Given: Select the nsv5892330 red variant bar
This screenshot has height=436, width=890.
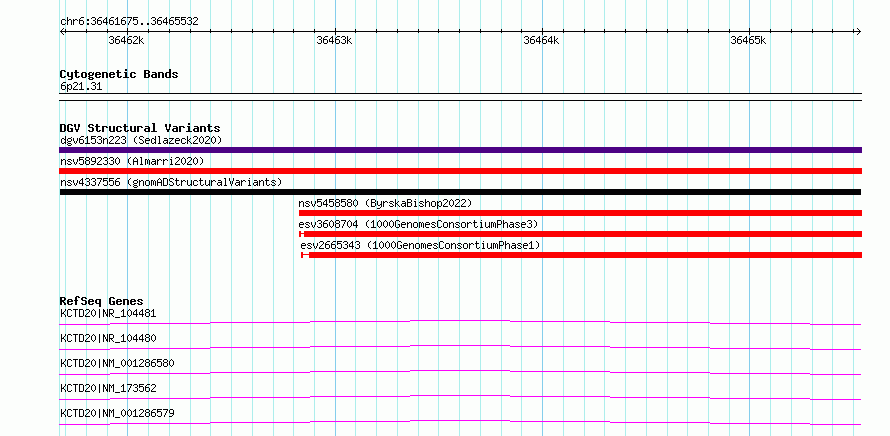Looking at the screenshot, I should coord(460,171).
